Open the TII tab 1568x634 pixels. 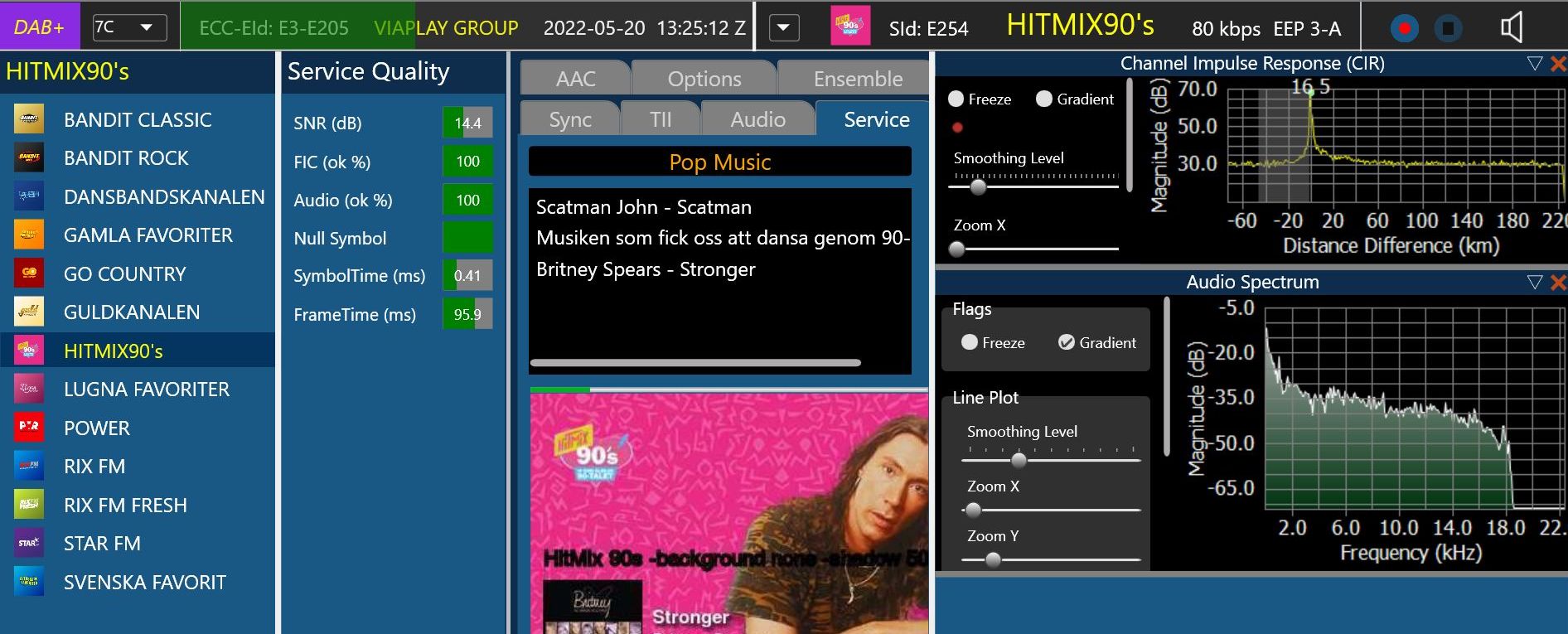(661, 119)
